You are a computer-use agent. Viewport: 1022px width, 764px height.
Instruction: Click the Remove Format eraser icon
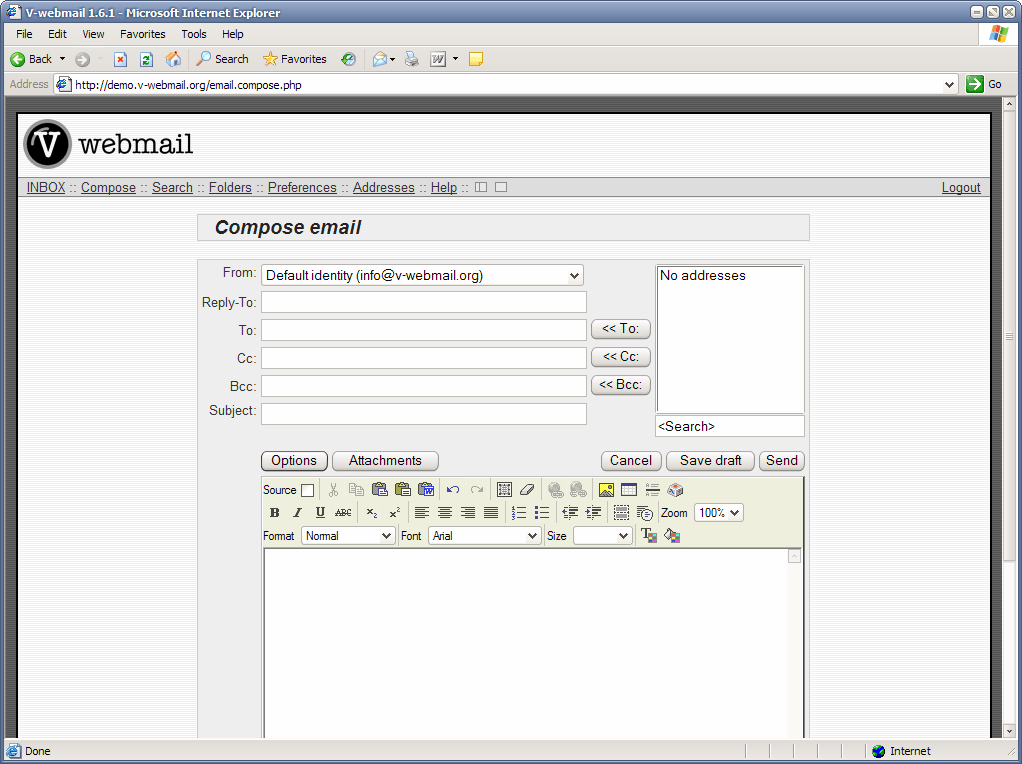(527, 490)
